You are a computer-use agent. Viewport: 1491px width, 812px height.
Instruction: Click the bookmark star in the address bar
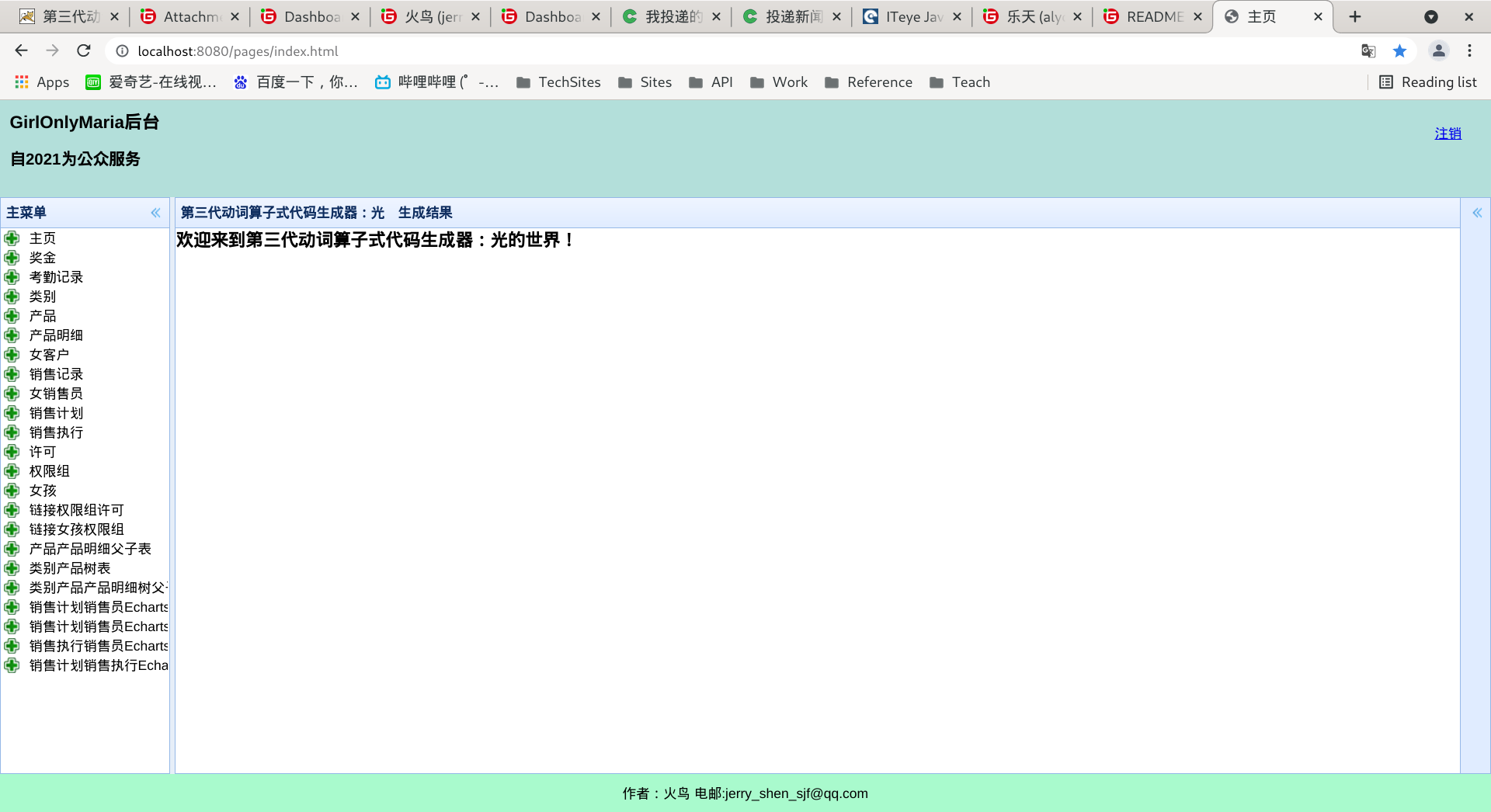pyautogui.click(x=1400, y=50)
